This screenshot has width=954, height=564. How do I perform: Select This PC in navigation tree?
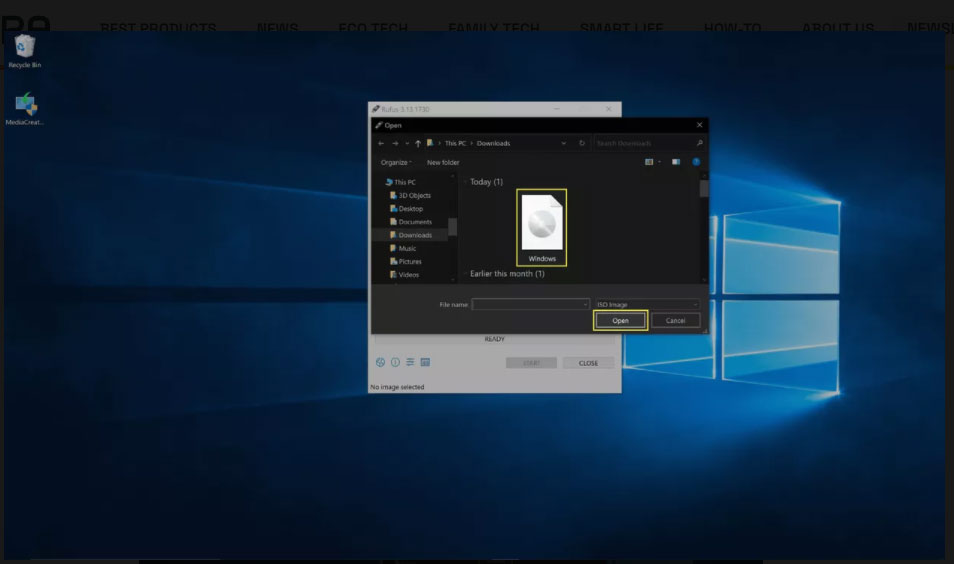click(400, 182)
